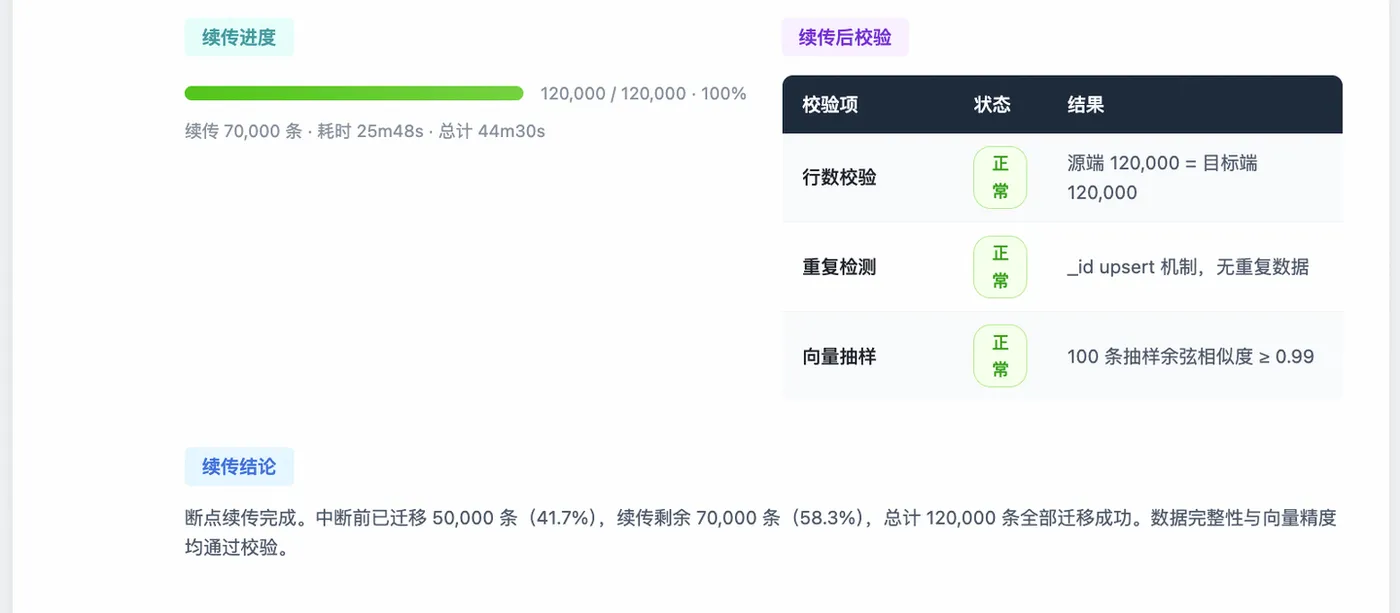Image resolution: width=1400 pixels, height=613 pixels.
Task: Click 总计 44m30s duration text
Action: point(492,131)
